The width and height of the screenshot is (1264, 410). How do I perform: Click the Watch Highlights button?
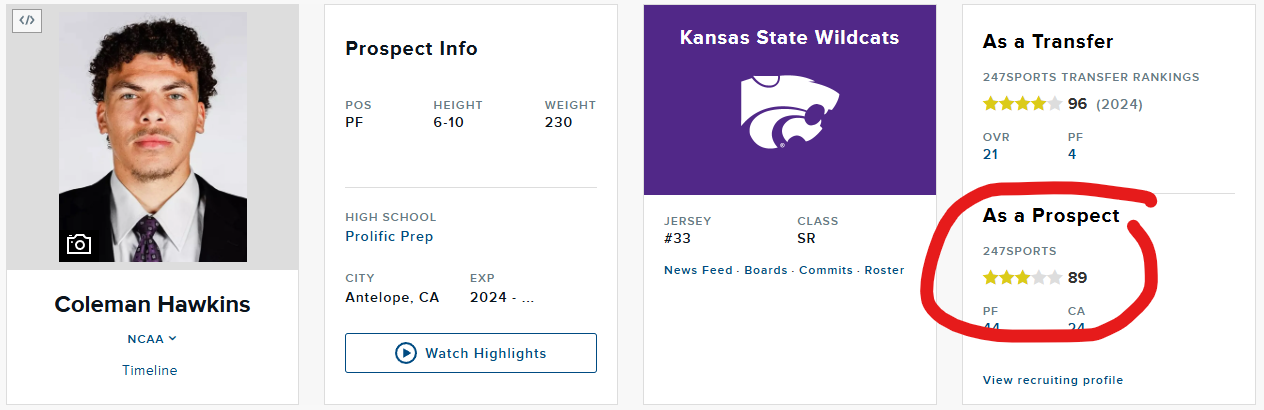coord(471,353)
